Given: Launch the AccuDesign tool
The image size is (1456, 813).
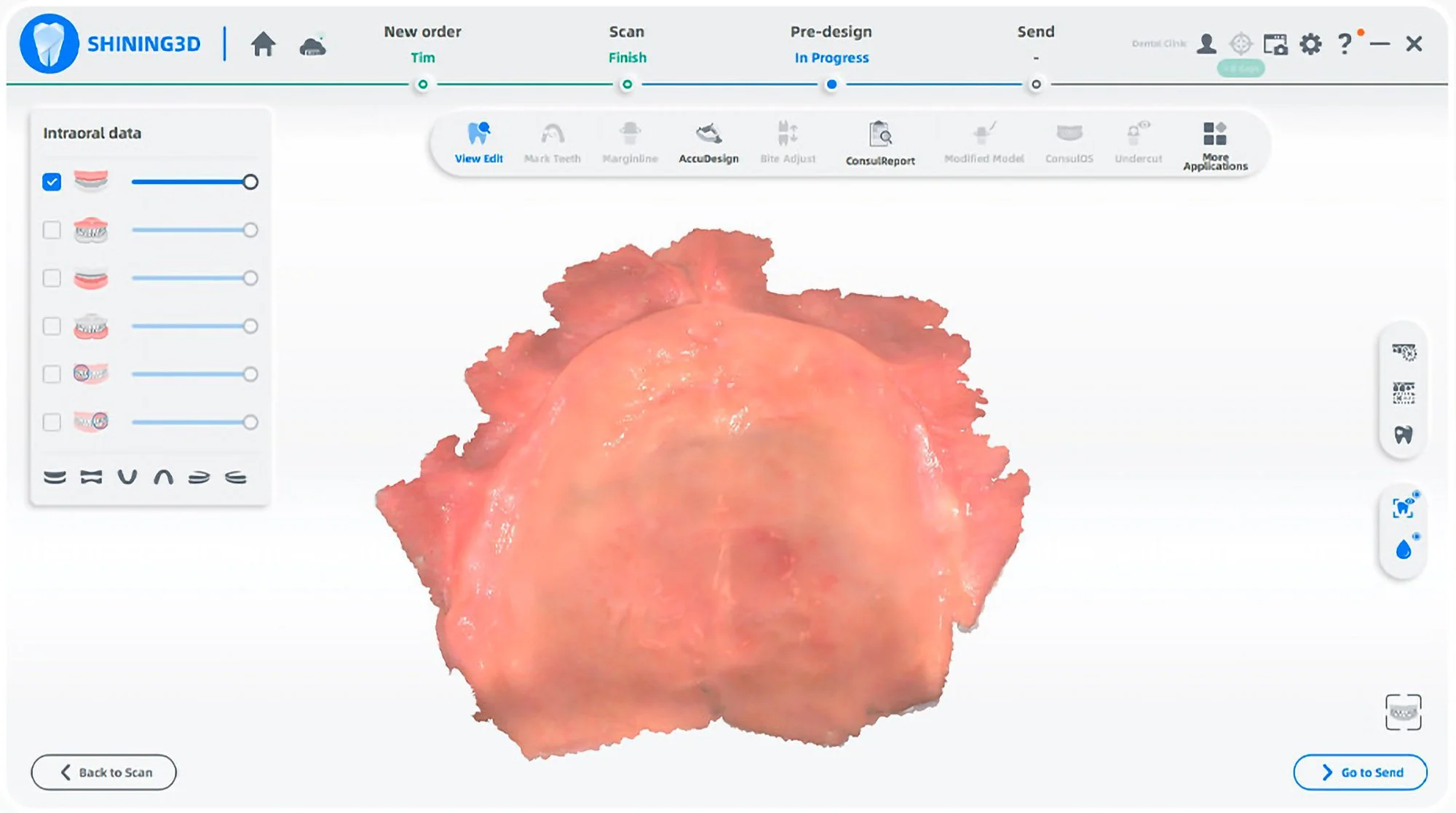Looking at the screenshot, I should click(708, 143).
